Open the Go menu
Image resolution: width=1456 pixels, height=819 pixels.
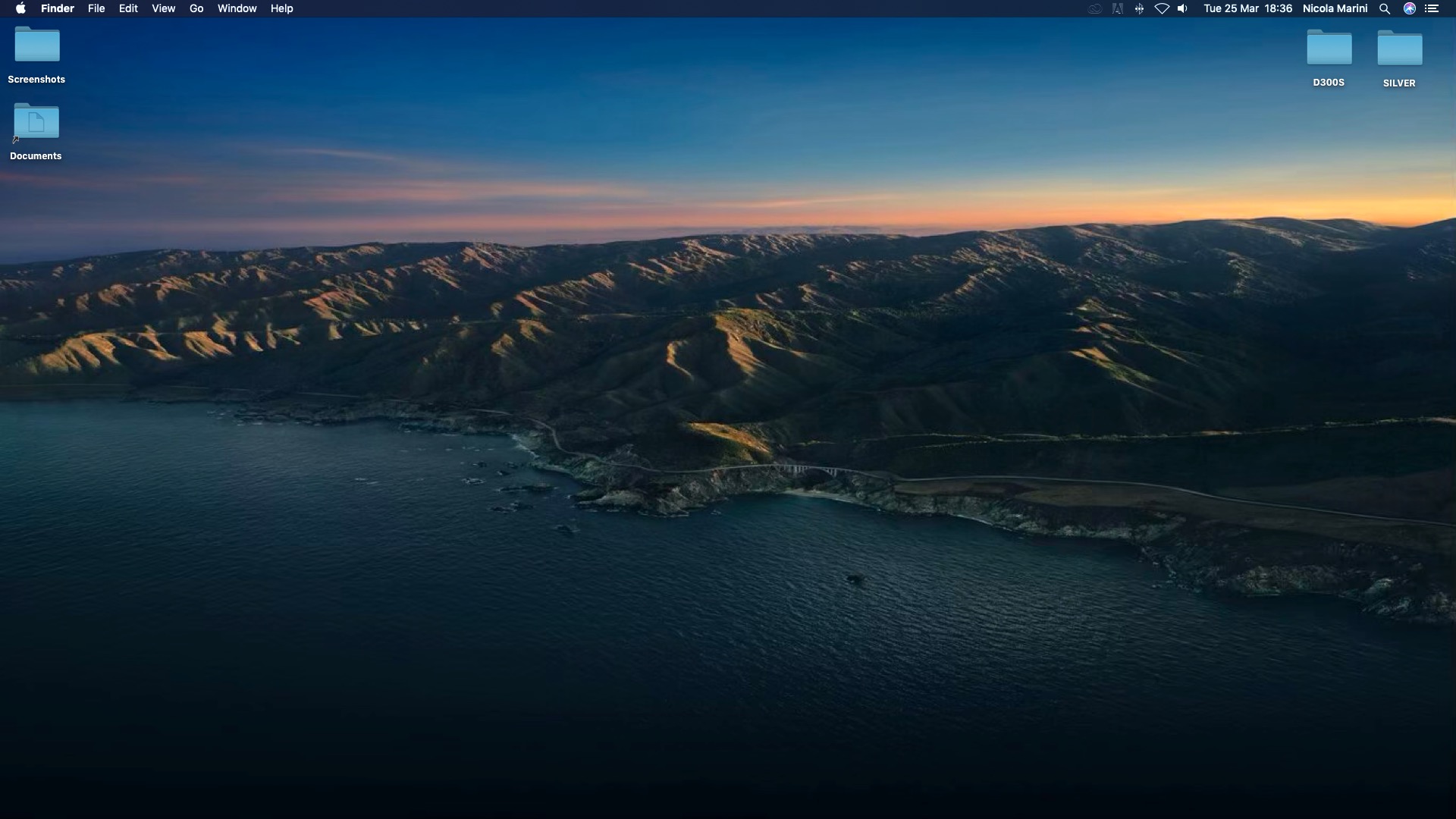196,8
